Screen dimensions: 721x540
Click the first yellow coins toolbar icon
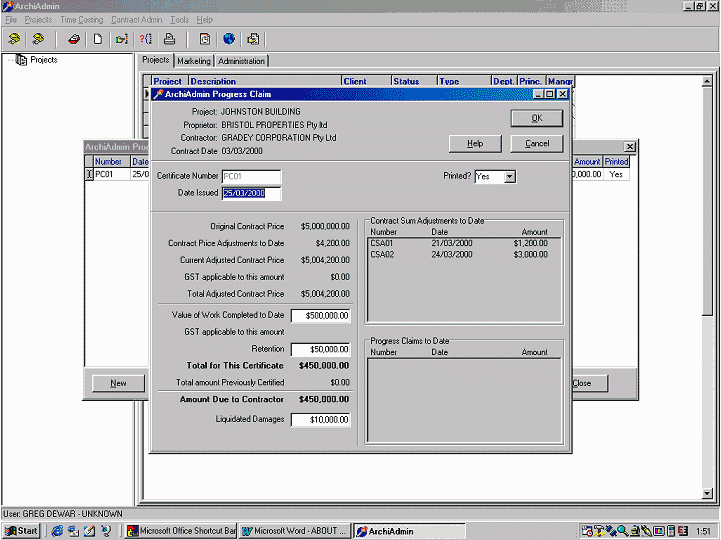pos(14,39)
